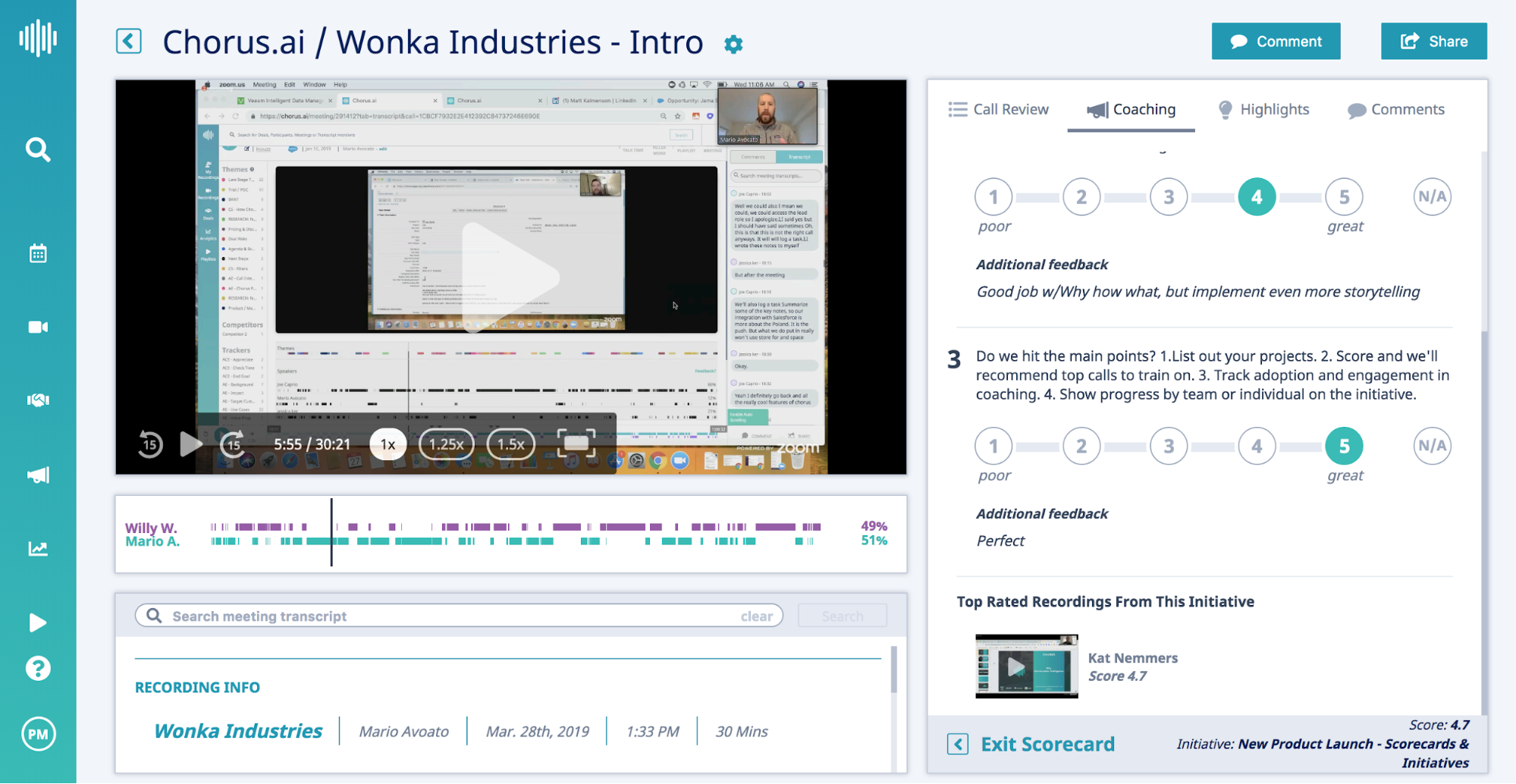
Task: Rate question 3 as 1
Action: click(x=993, y=446)
